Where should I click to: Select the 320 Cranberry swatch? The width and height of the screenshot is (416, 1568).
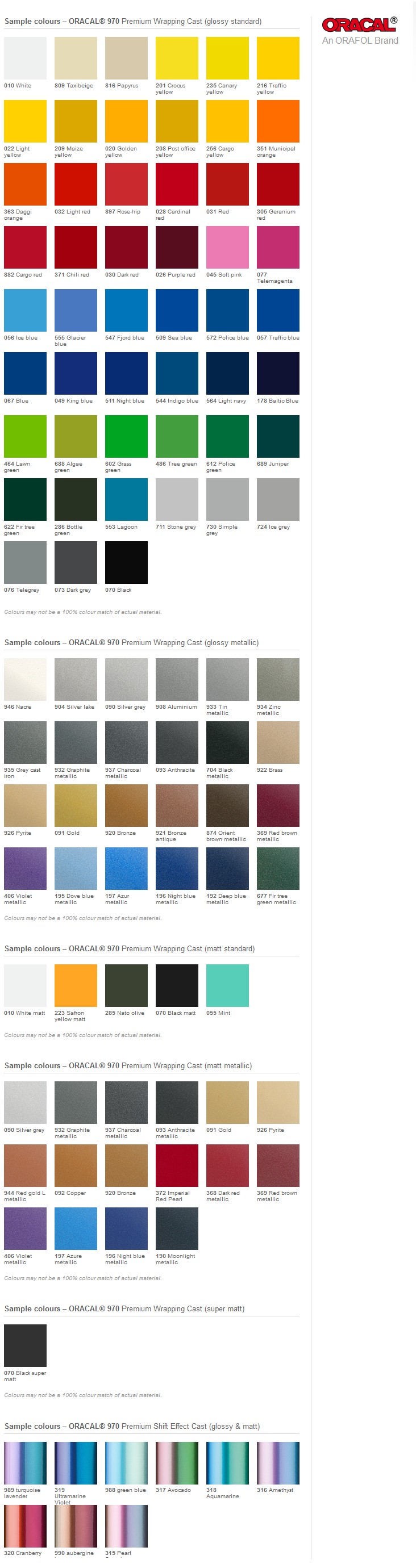(25, 1527)
